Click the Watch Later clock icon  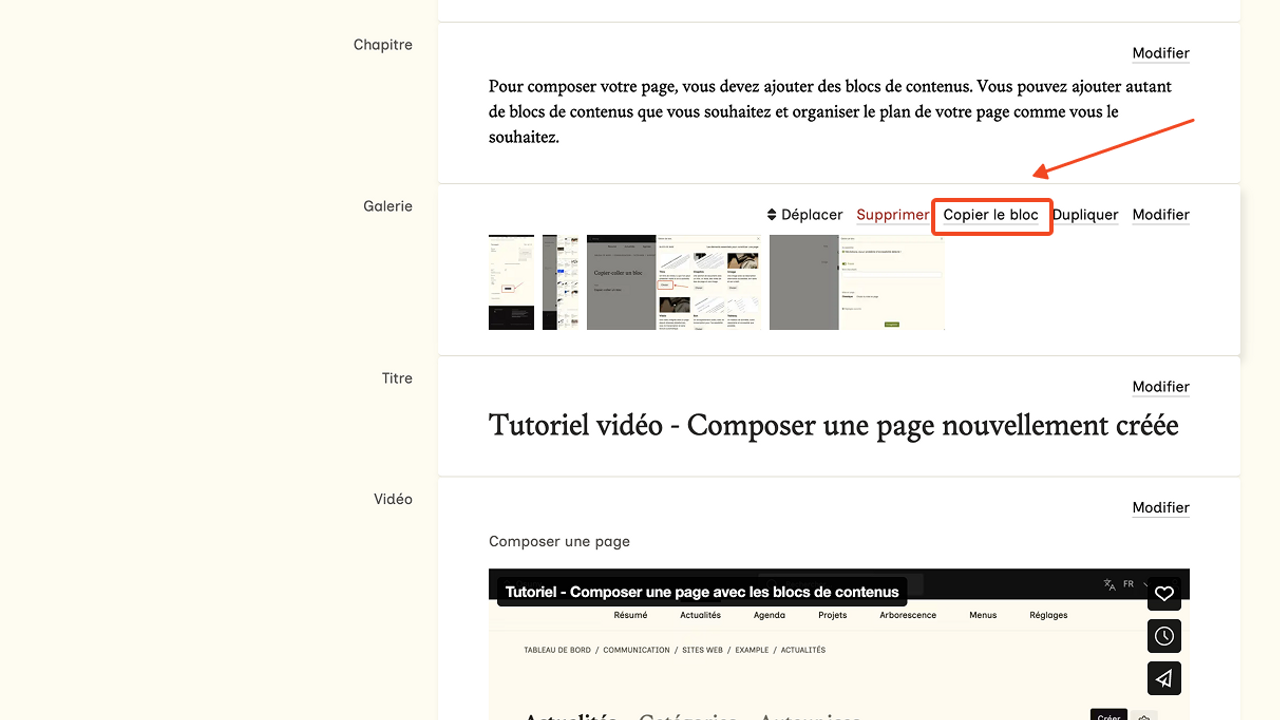click(x=1164, y=636)
